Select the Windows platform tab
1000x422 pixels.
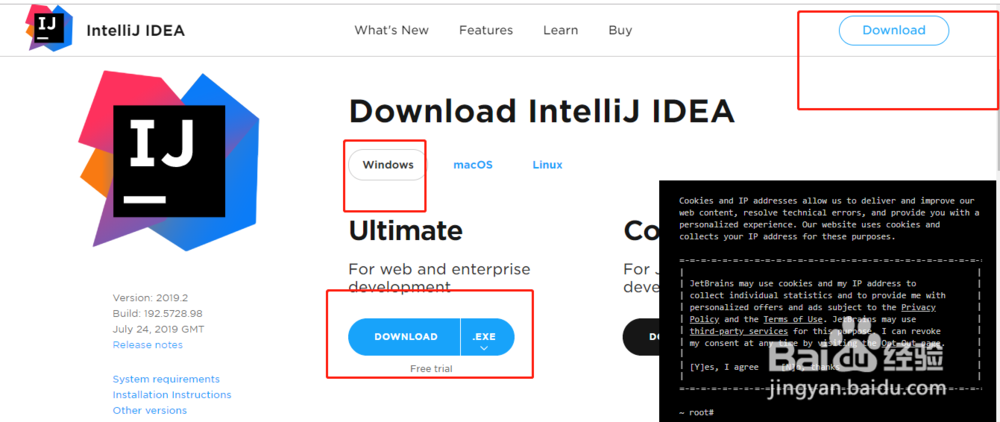pyautogui.click(x=388, y=164)
